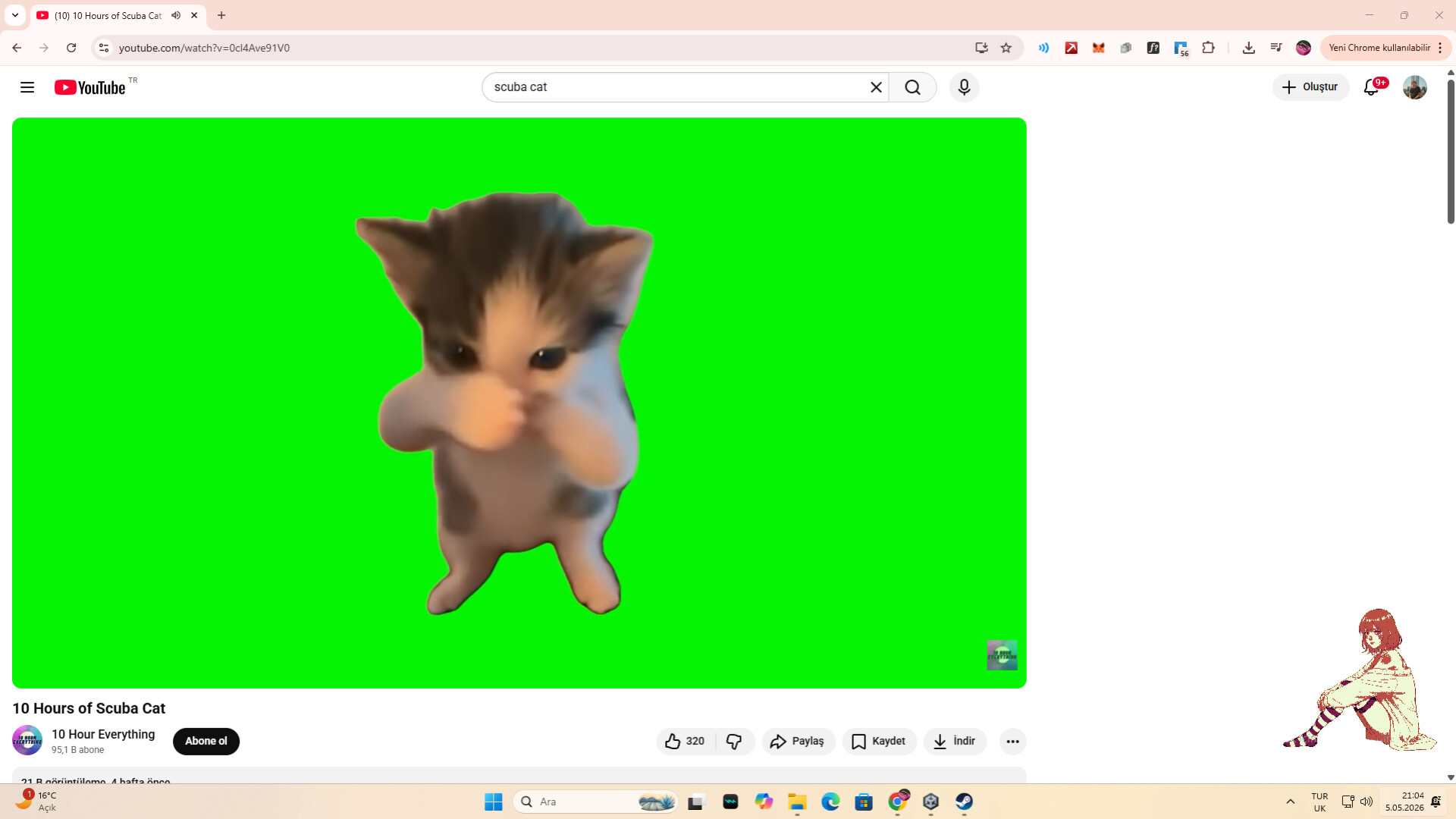Open Chrome three-dot menu
Image resolution: width=1456 pixels, height=819 pixels.
coord(1440,48)
